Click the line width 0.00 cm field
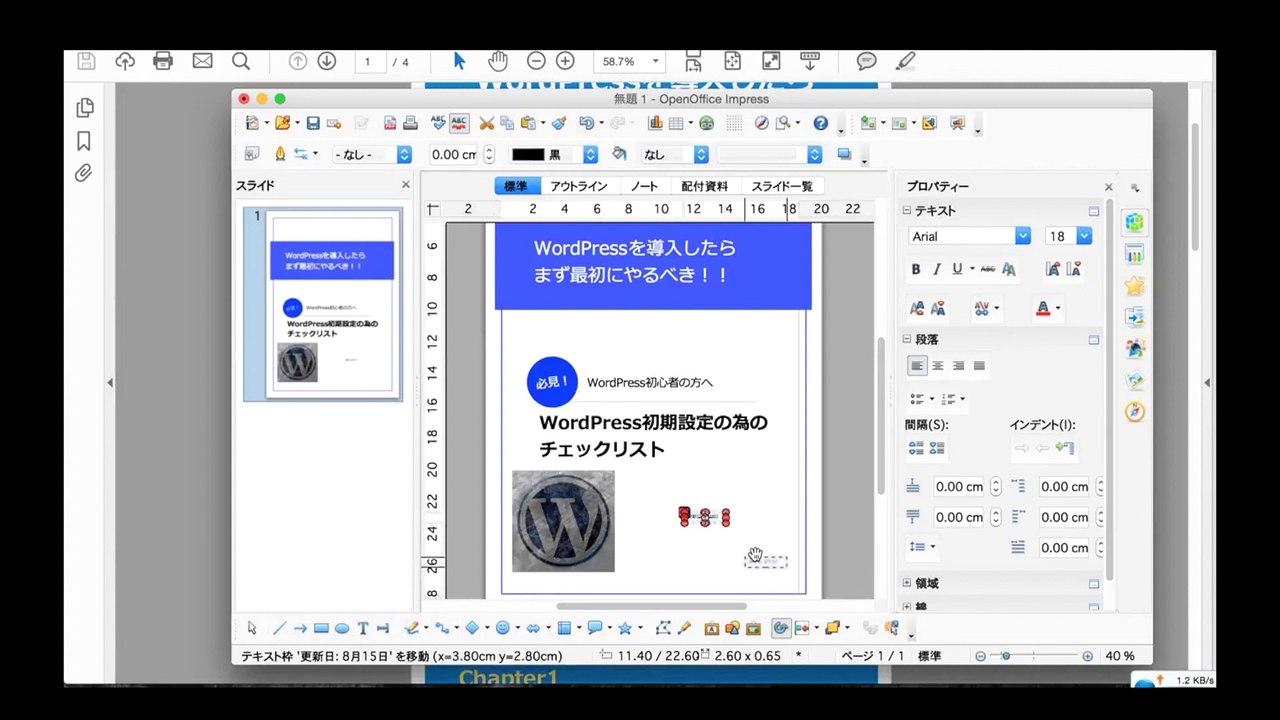Image resolution: width=1280 pixels, height=720 pixels. (453, 155)
